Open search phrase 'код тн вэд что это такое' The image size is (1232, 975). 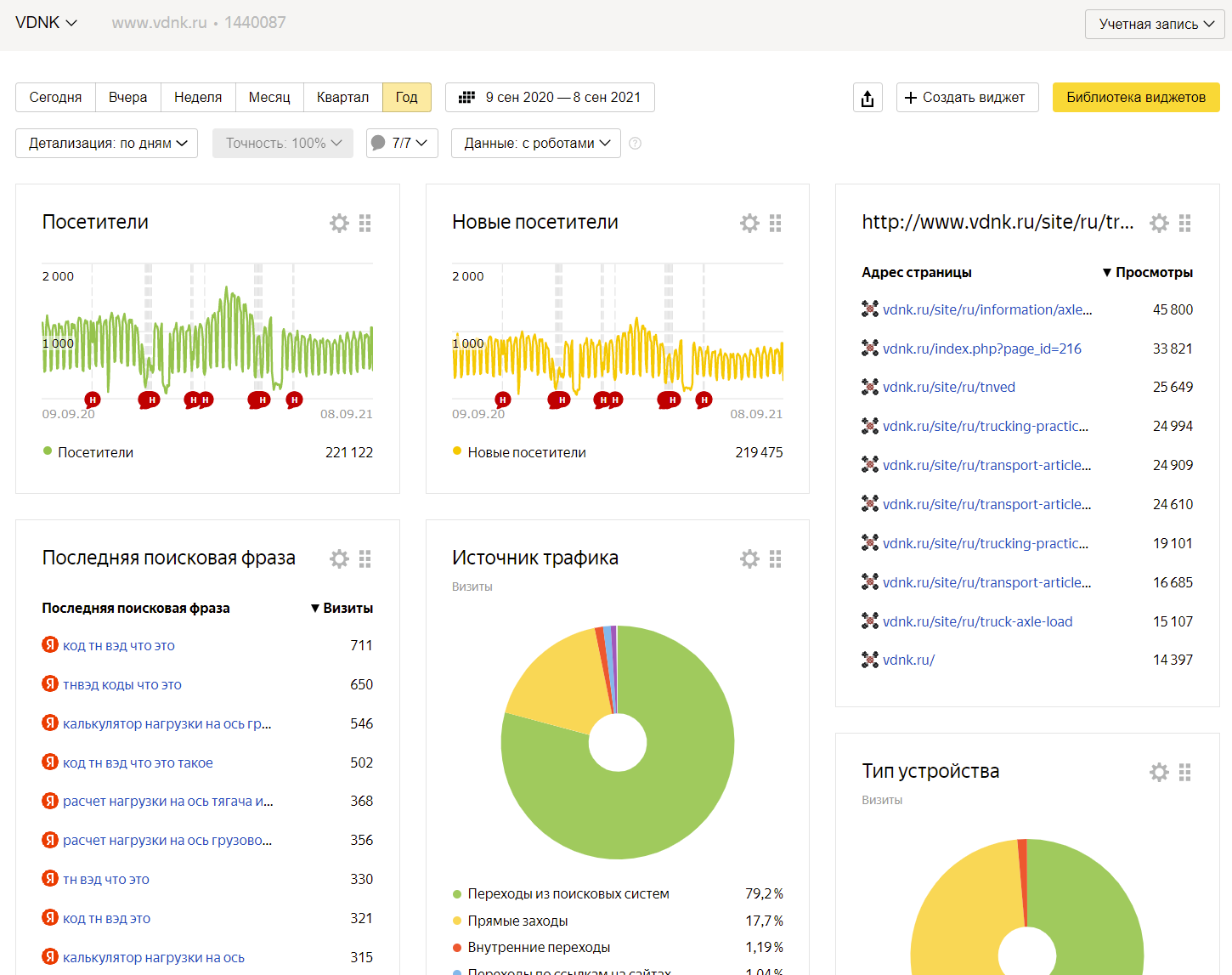tap(138, 762)
